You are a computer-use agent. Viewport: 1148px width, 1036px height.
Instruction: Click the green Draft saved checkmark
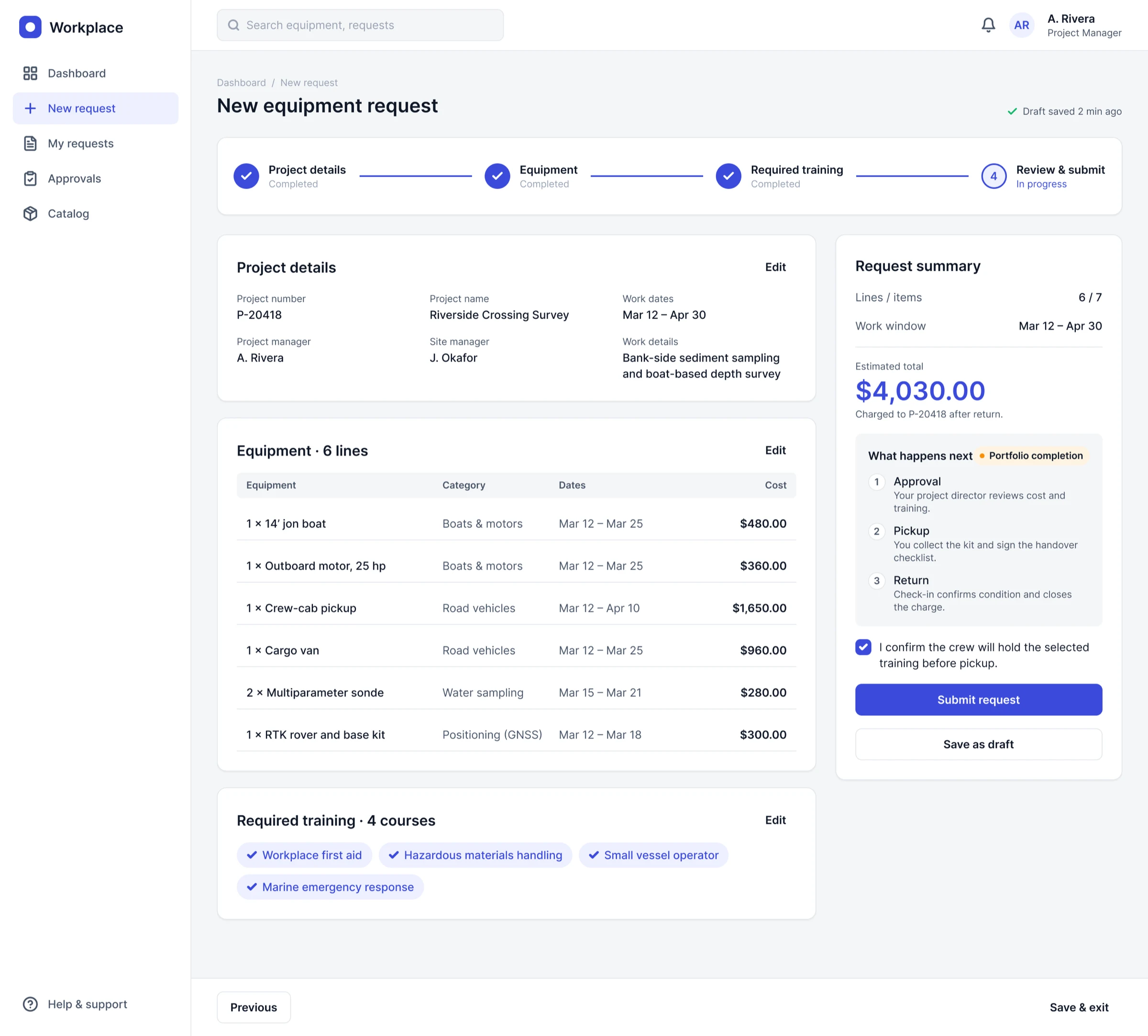tap(1012, 111)
